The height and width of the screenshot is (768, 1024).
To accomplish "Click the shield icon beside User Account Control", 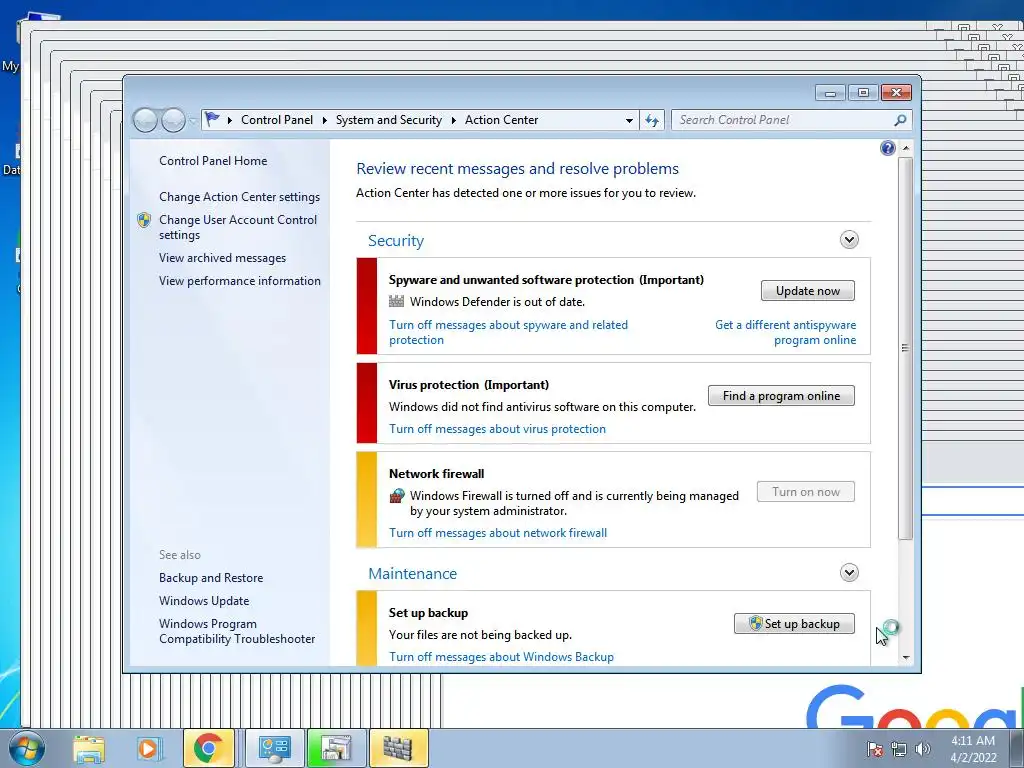I will tap(144, 220).
